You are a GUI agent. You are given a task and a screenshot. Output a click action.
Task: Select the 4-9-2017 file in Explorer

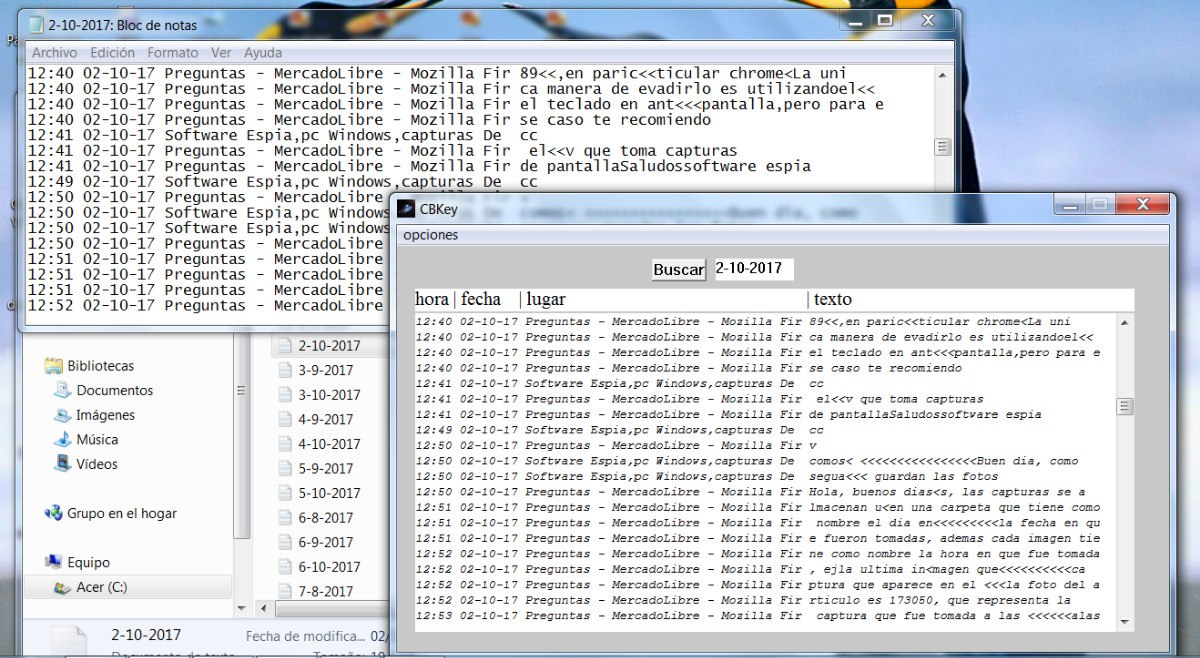(x=325, y=420)
